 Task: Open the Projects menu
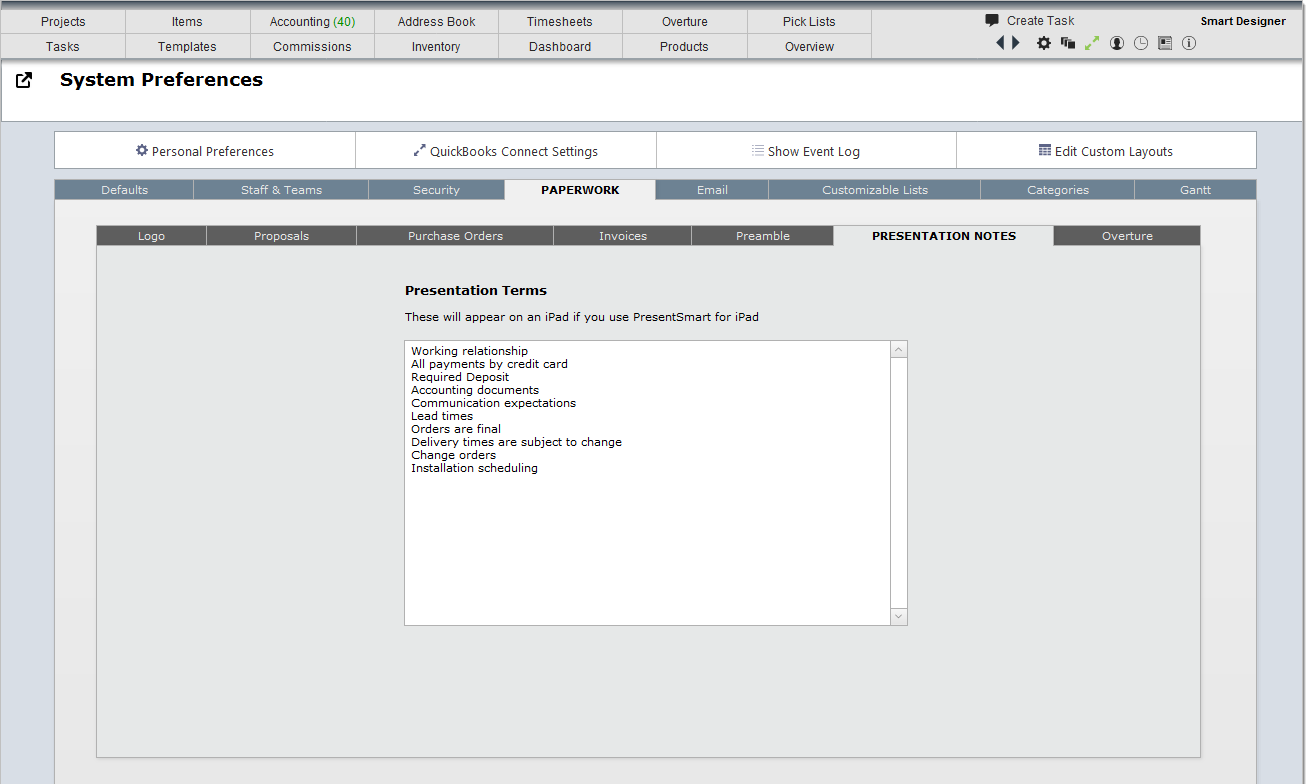coord(63,21)
